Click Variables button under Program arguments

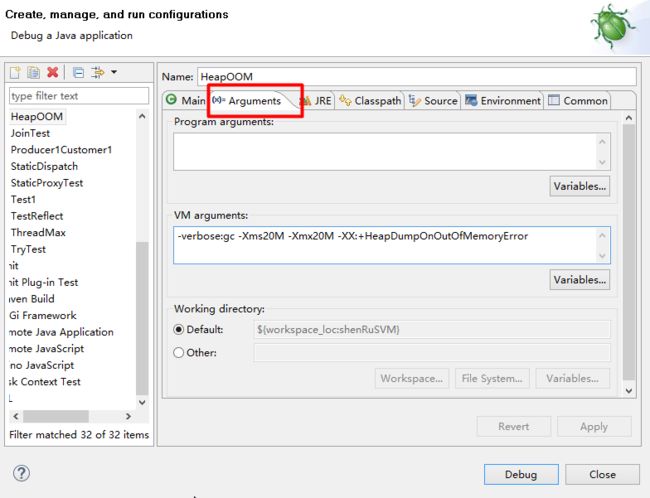tap(580, 187)
